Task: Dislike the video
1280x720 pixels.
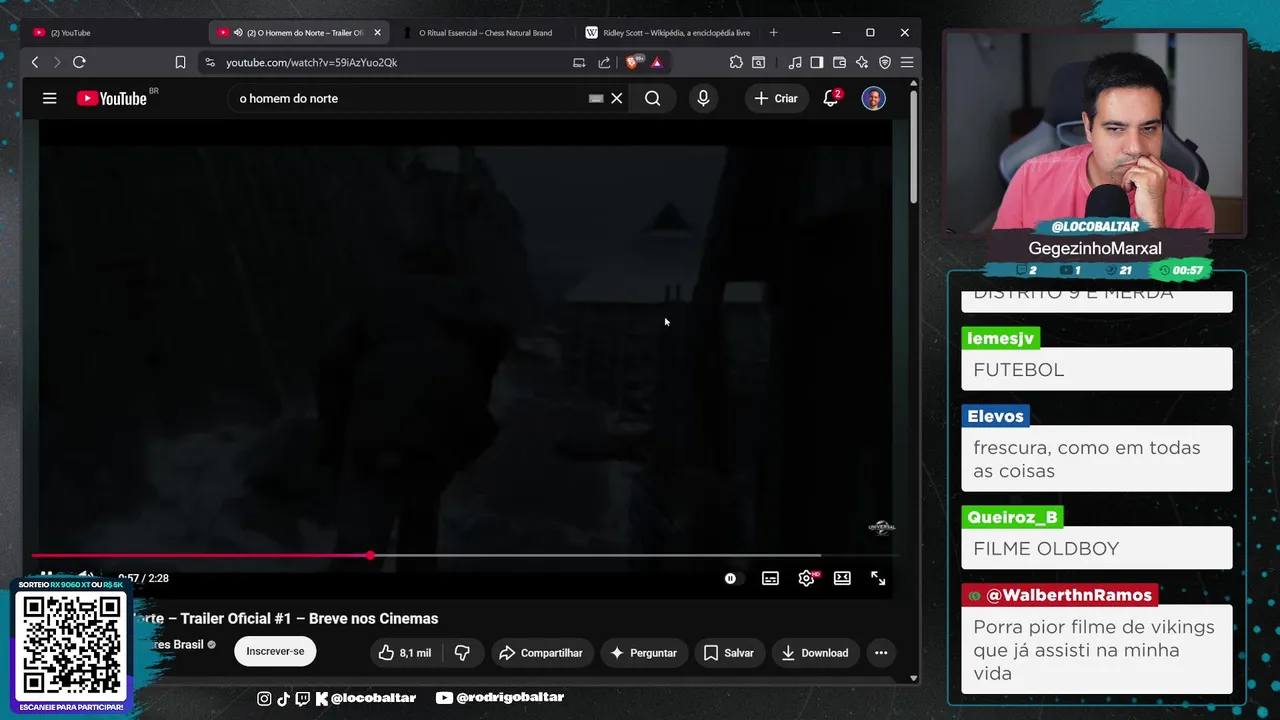Action: coord(462,653)
